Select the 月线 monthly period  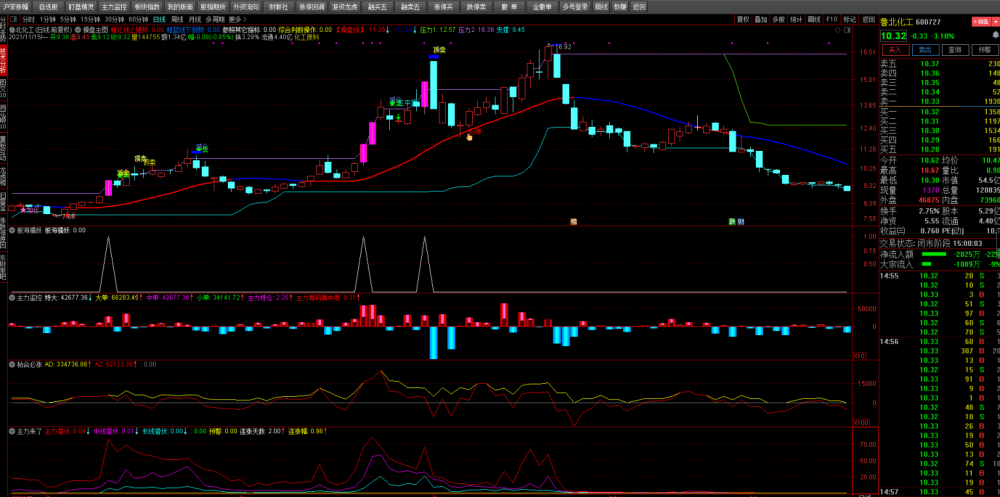pos(196,19)
